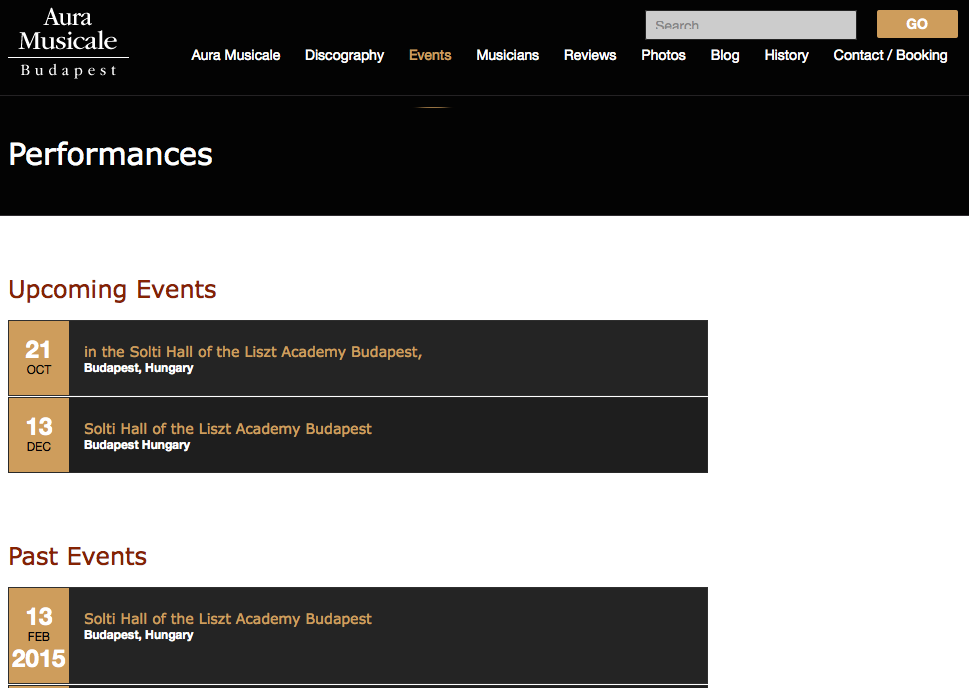969x688 pixels.
Task: Open the Blog page
Action: tap(725, 55)
